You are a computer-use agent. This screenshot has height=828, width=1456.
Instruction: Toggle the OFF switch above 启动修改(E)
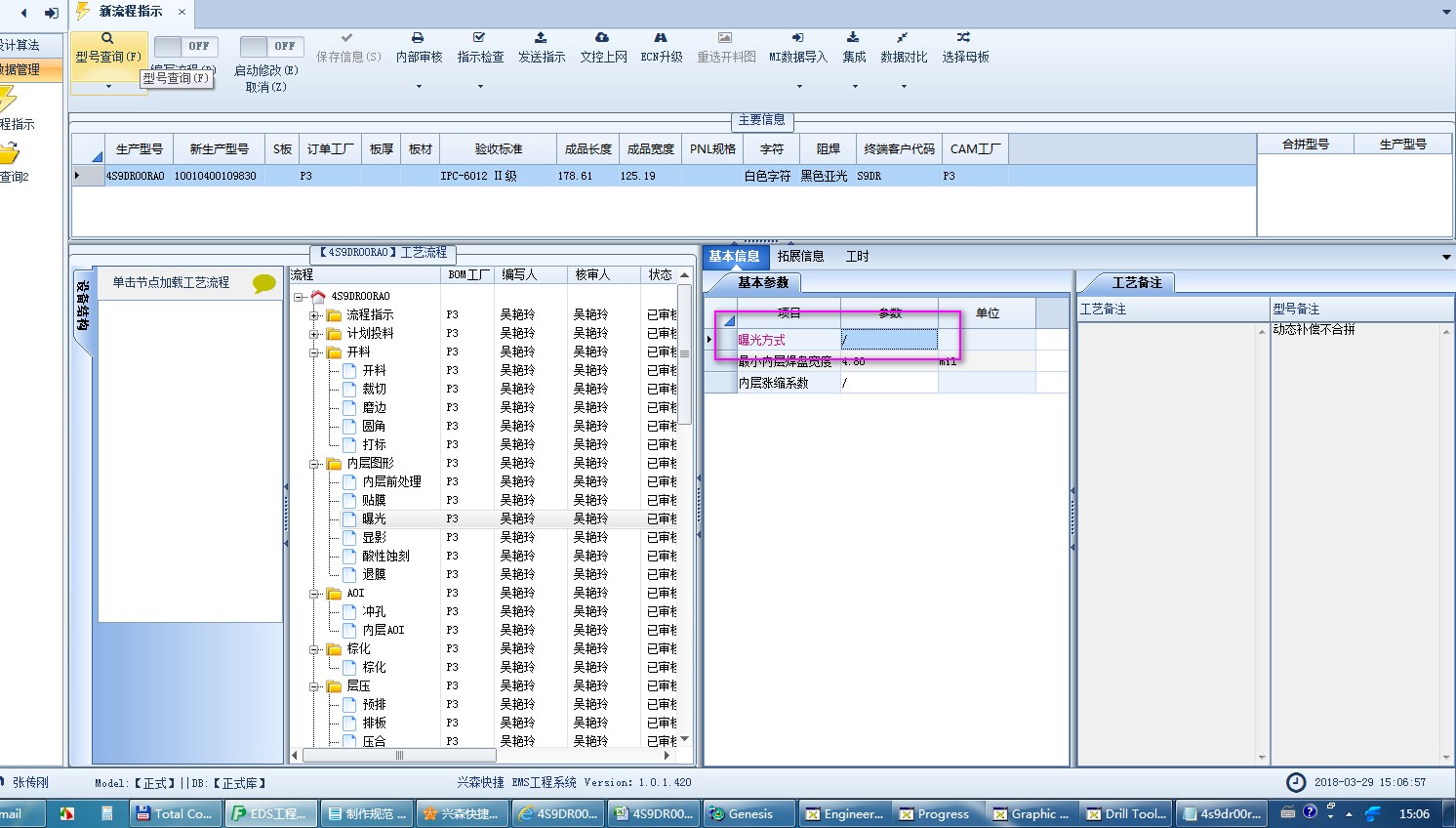click(272, 46)
